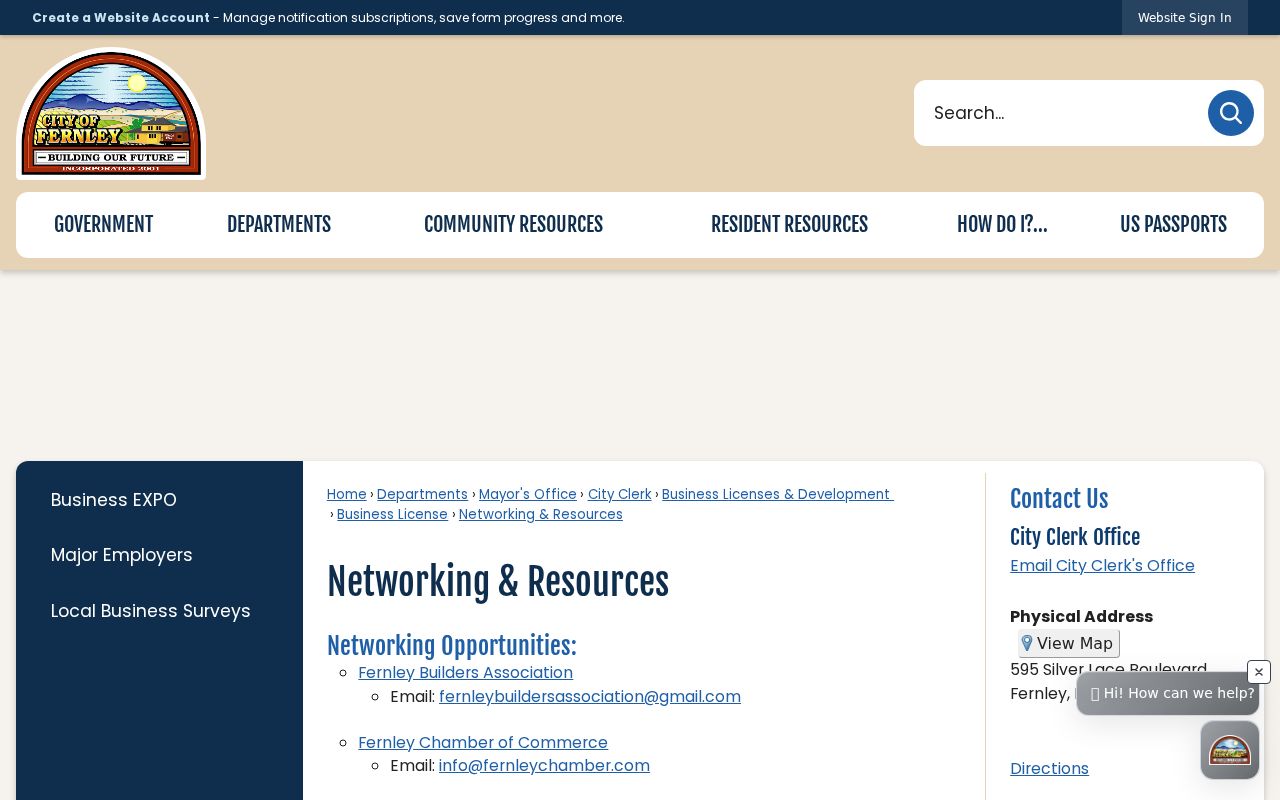Click the search magnifier button

click(1231, 113)
